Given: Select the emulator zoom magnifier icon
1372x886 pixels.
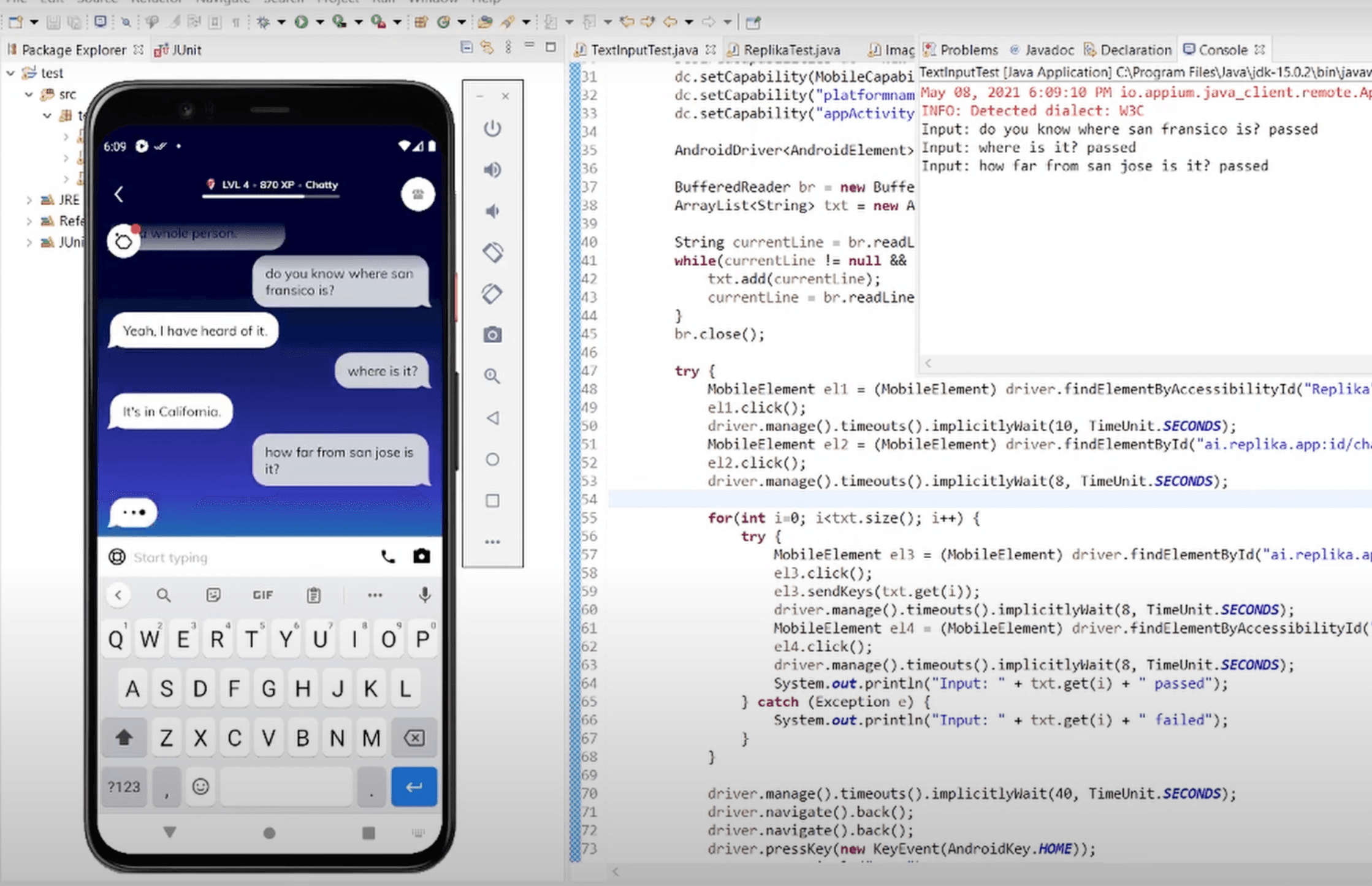Looking at the screenshot, I should 492,376.
